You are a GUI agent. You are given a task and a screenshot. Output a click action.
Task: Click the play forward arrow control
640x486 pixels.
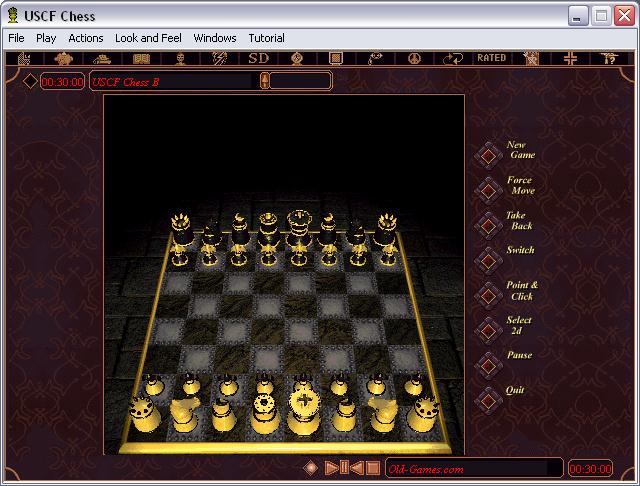(x=331, y=468)
